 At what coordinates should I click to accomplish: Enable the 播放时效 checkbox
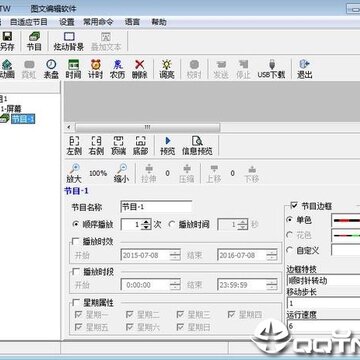click(76, 241)
